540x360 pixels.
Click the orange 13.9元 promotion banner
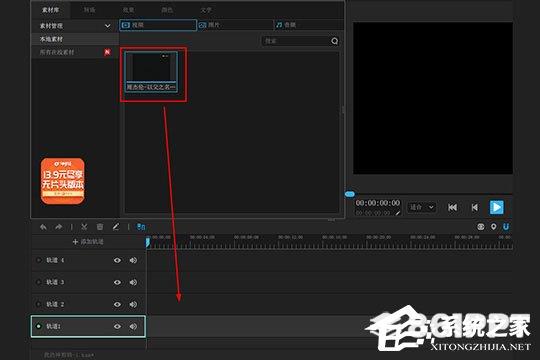point(63,181)
